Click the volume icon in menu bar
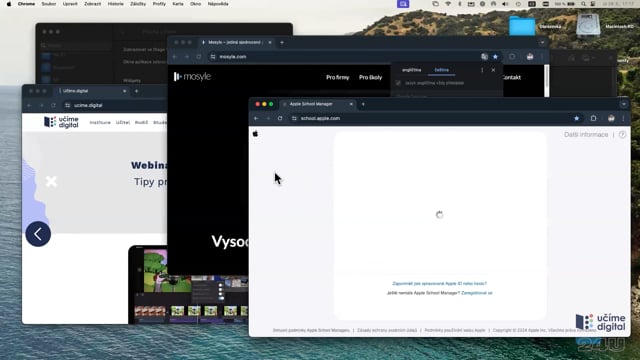This screenshot has width=640, height=360. pos(505,4)
